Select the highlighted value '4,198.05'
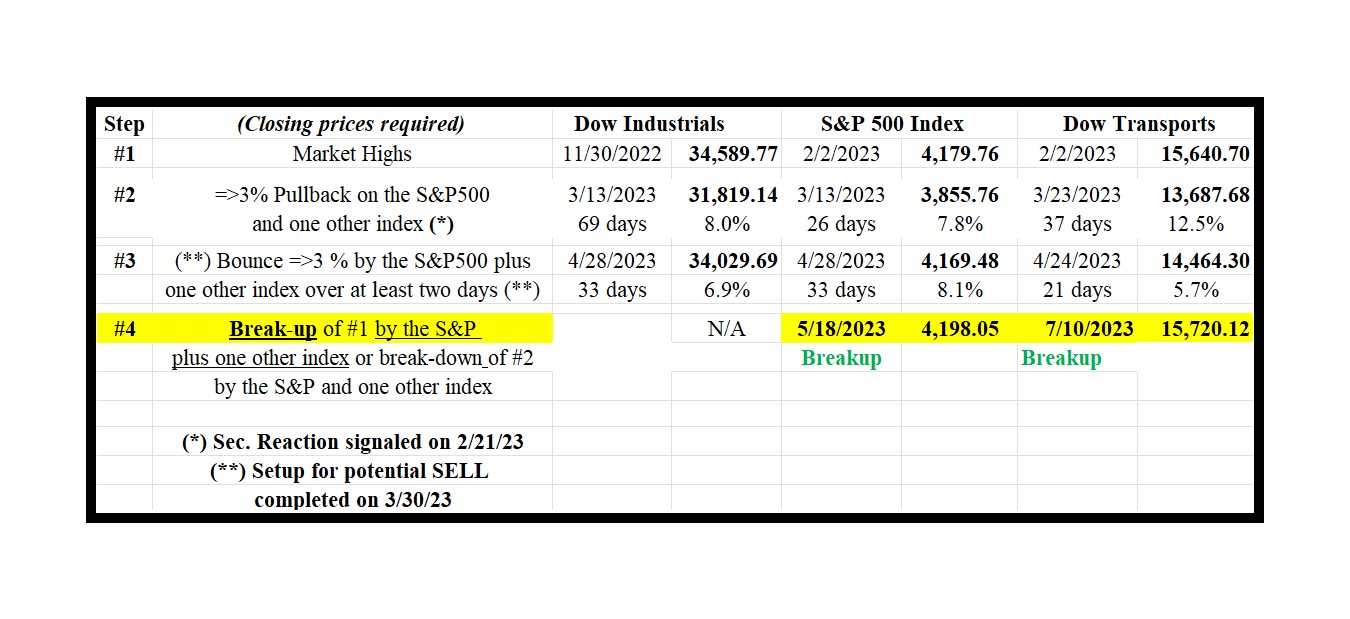 tap(959, 329)
